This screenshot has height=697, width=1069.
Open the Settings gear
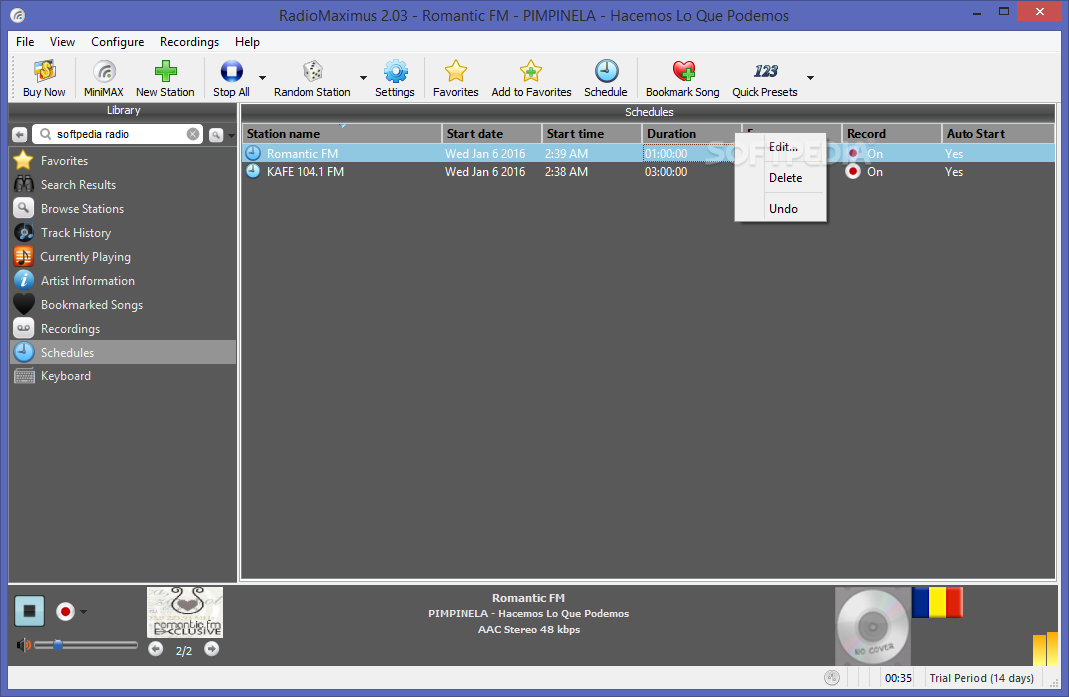(395, 78)
